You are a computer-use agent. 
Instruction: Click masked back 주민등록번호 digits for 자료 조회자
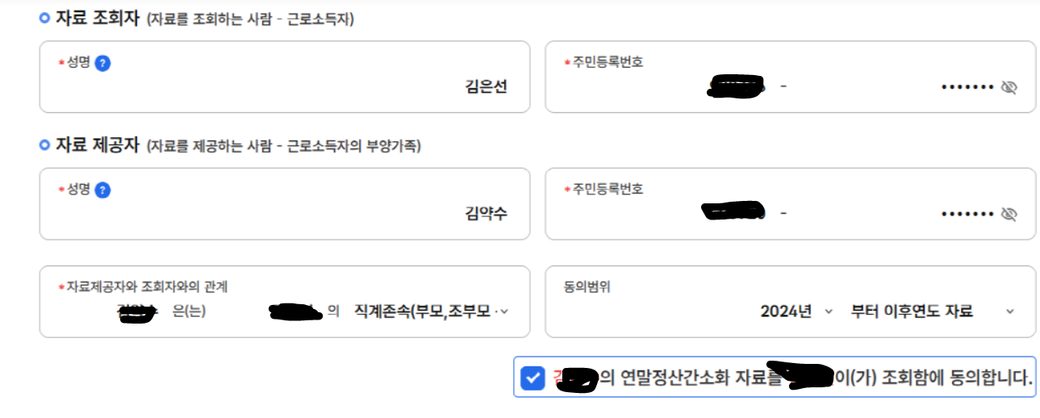pos(966,87)
